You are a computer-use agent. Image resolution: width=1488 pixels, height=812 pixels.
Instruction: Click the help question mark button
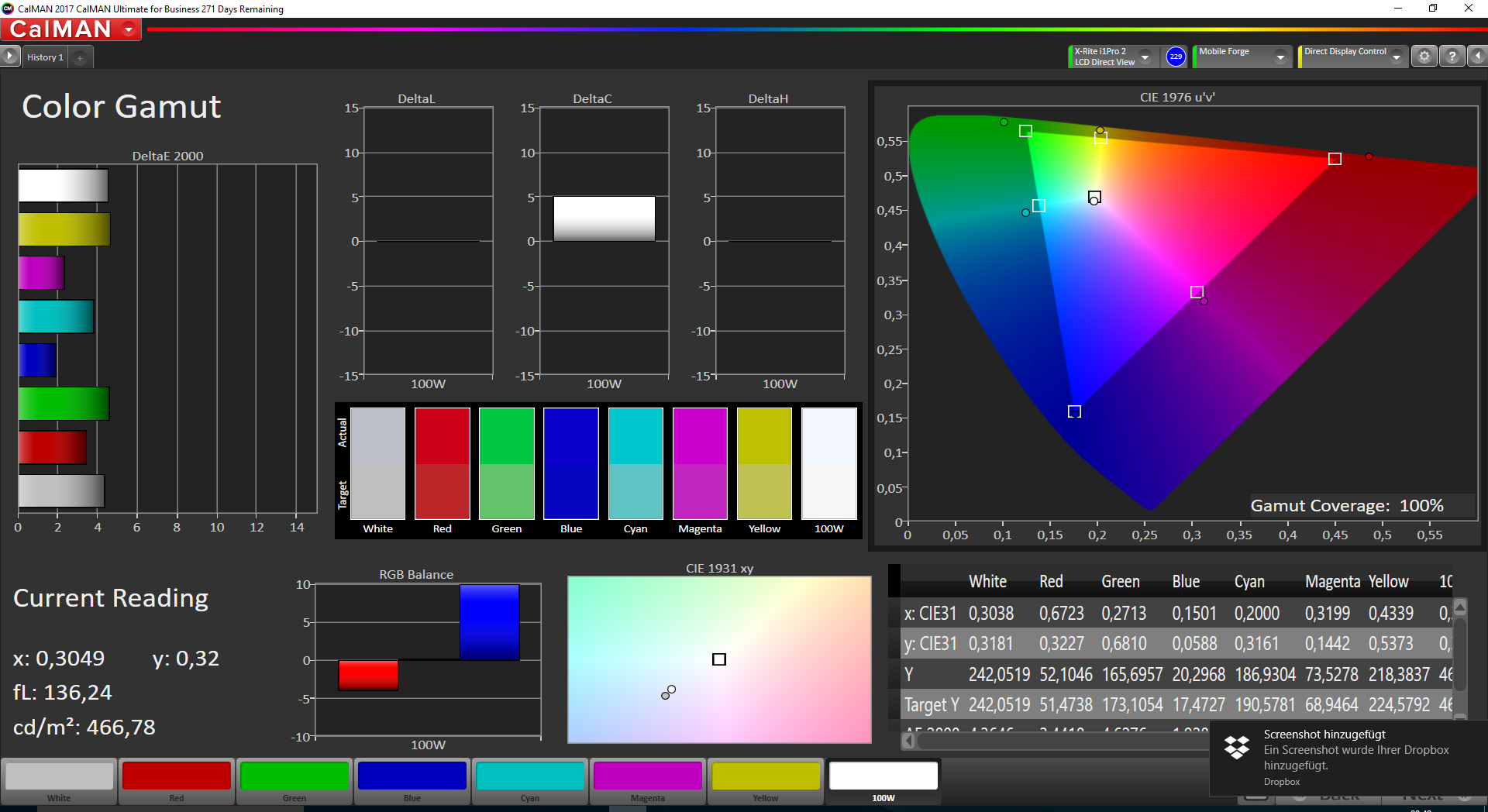pos(1452,57)
